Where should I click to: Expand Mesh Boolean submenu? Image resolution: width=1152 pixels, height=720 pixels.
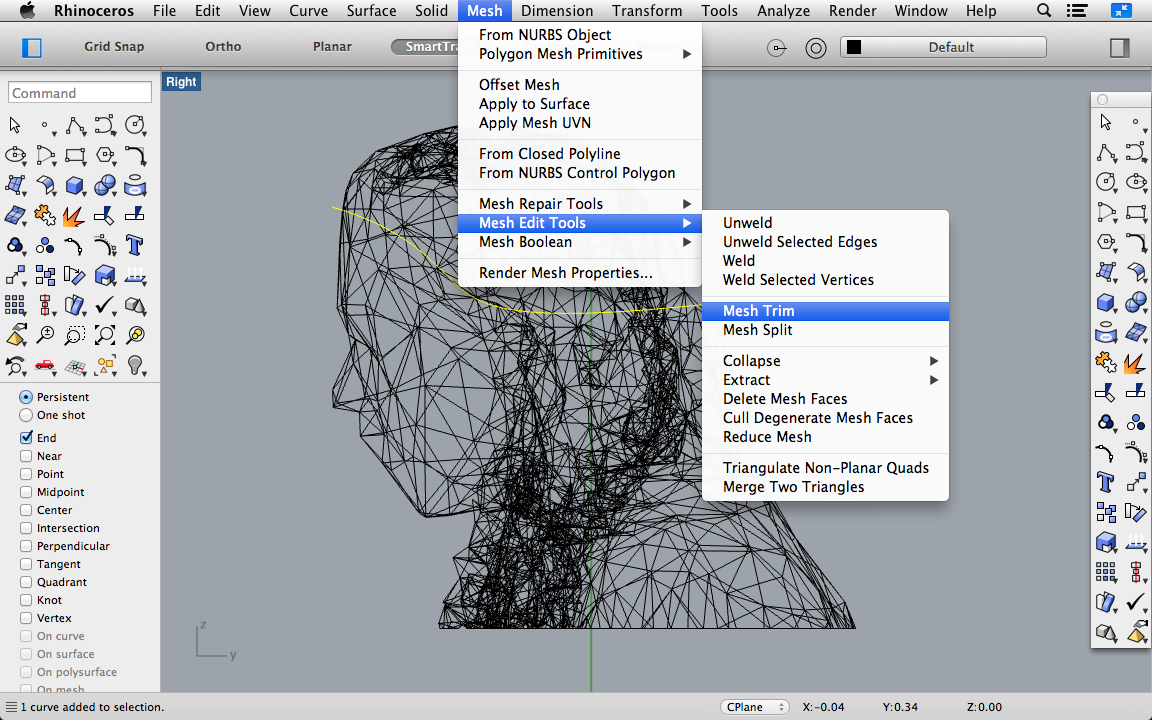point(580,242)
